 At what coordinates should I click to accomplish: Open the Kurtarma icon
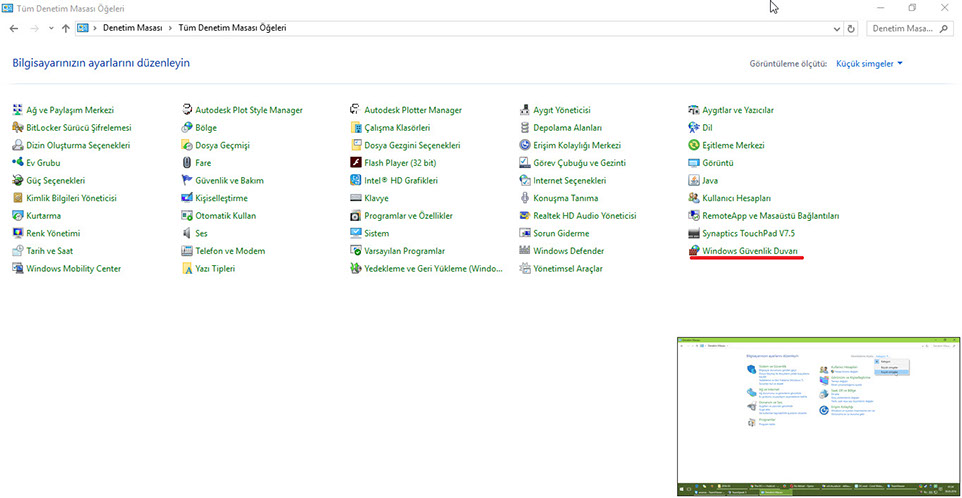coord(17,216)
